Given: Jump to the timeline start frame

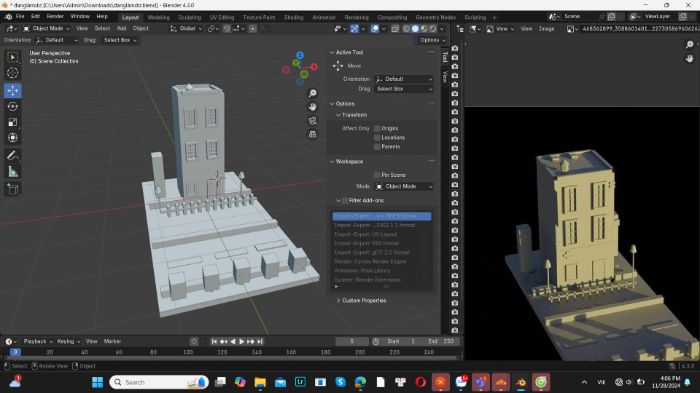Looking at the screenshot, I should point(214,341).
